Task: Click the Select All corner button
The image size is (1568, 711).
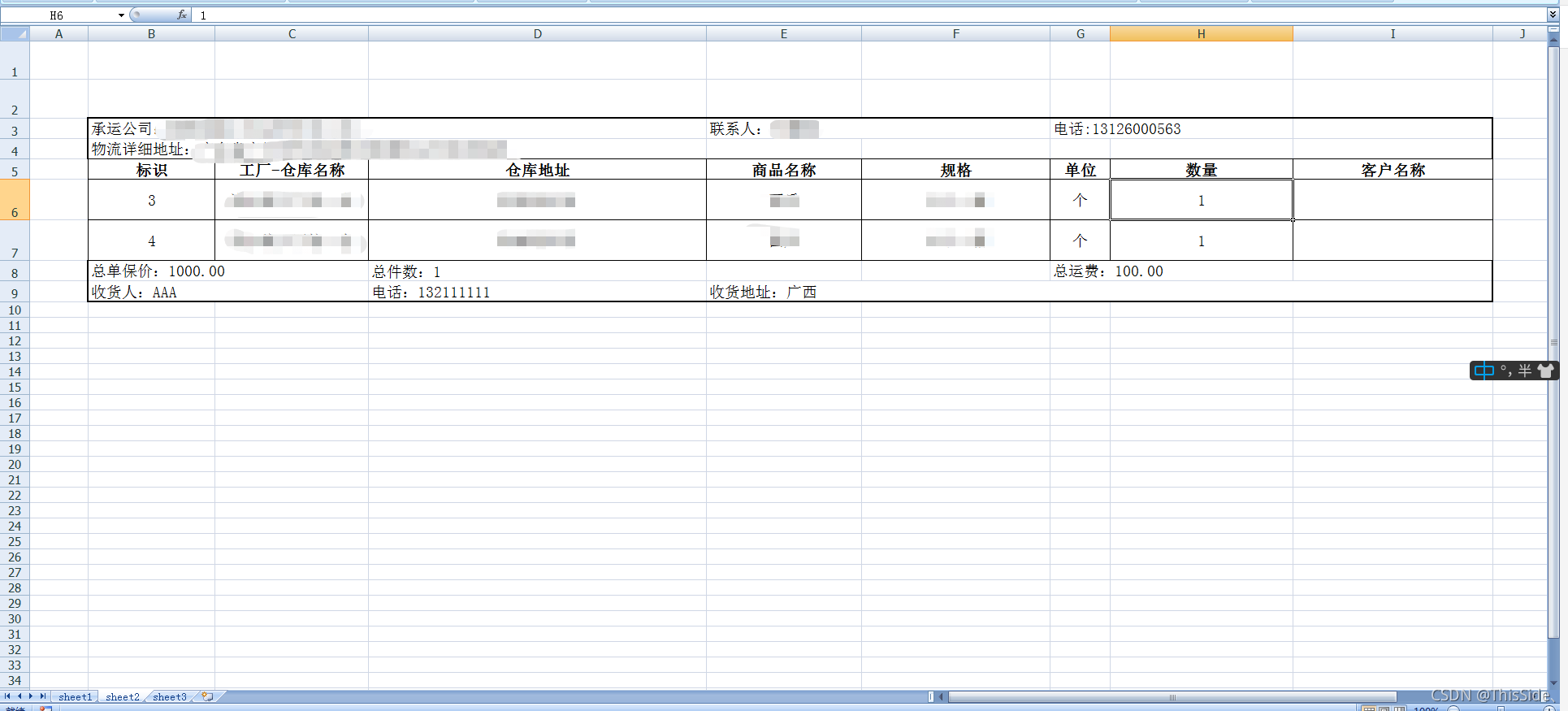Action: [15, 33]
